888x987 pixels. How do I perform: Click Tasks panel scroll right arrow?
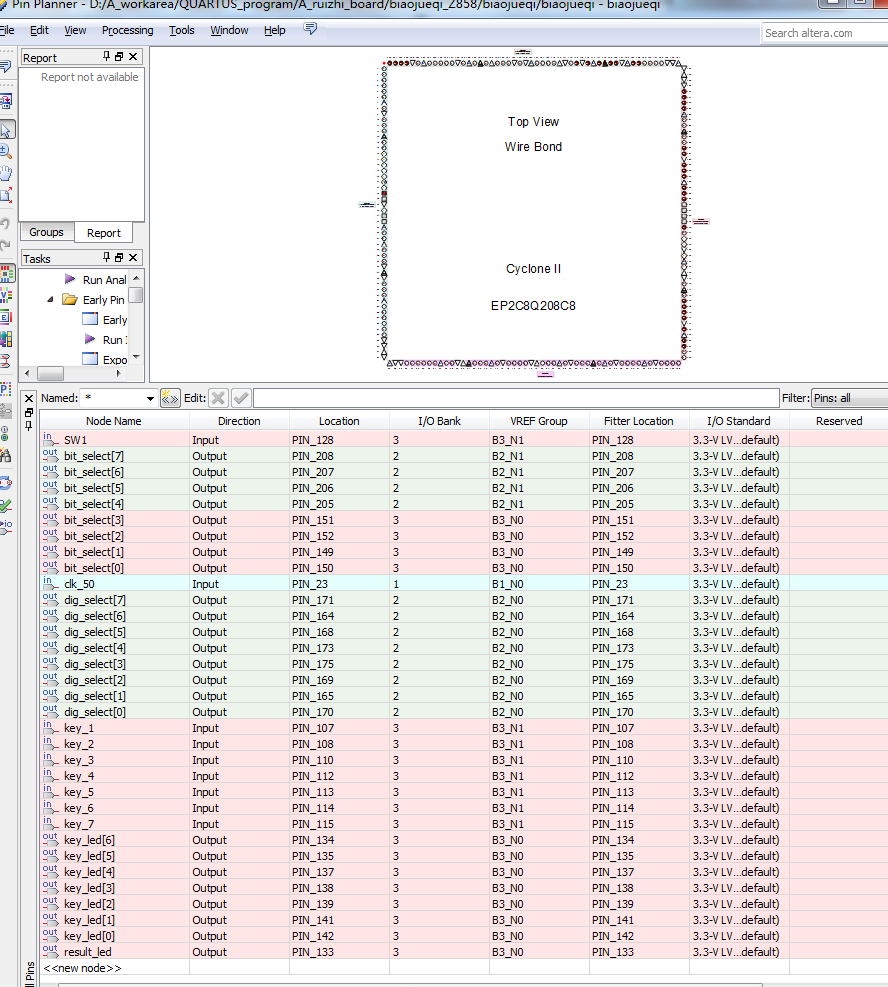(119, 373)
